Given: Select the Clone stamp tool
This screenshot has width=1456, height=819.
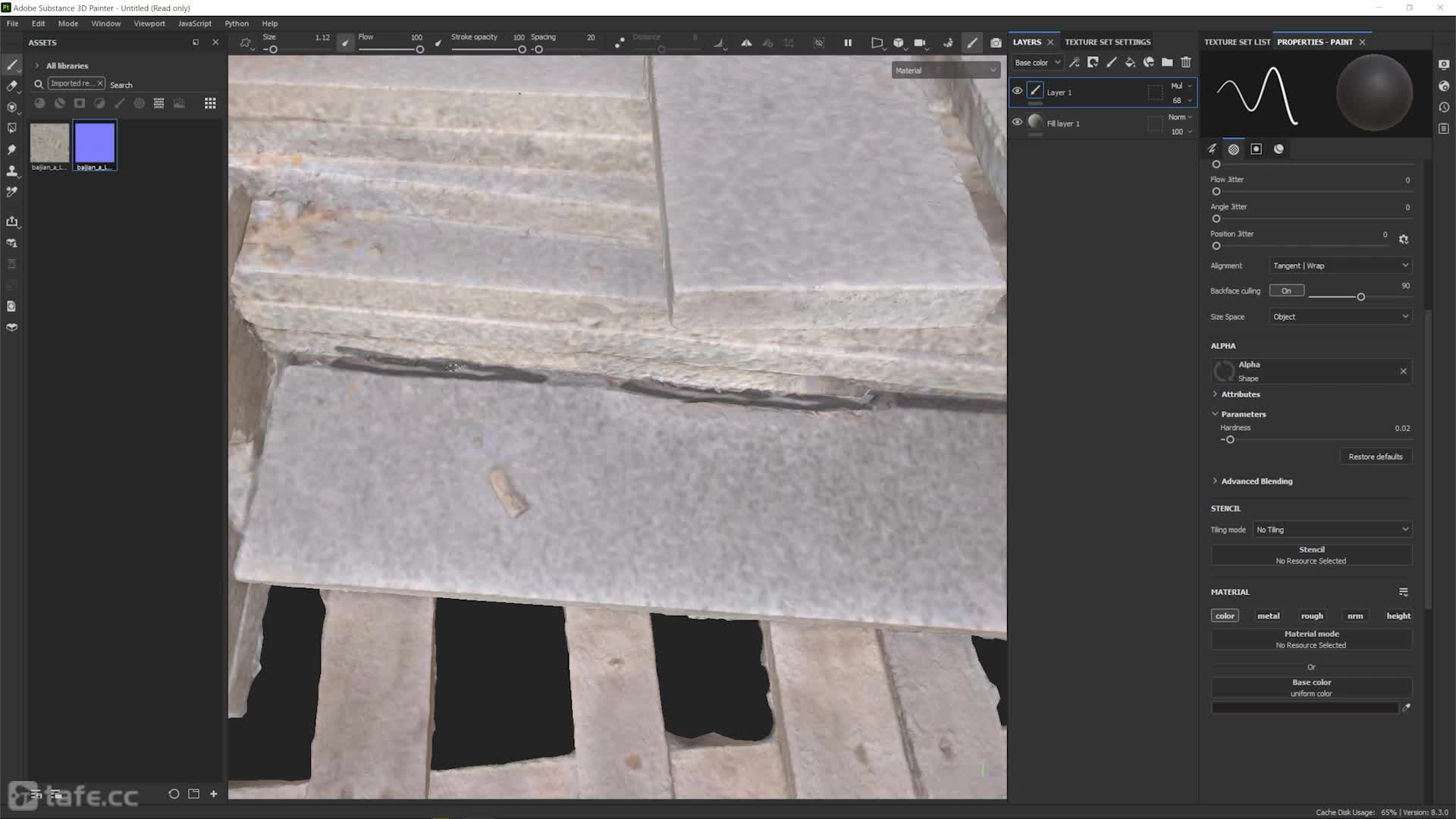Looking at the screenshot, I should 12,171.
